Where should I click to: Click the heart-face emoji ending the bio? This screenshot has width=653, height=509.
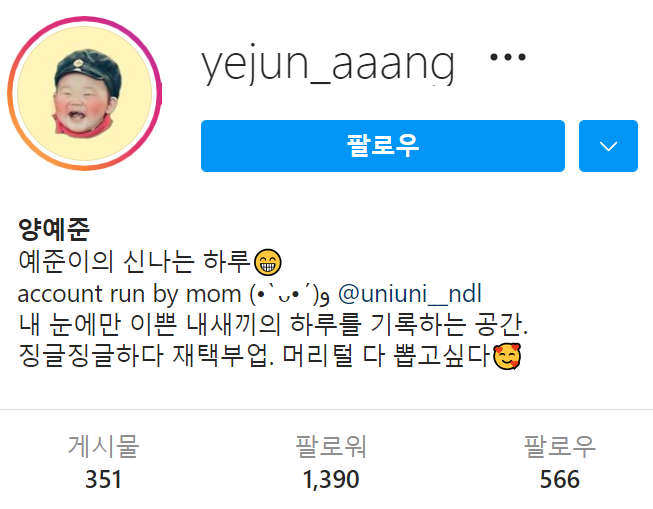(507, 356)
